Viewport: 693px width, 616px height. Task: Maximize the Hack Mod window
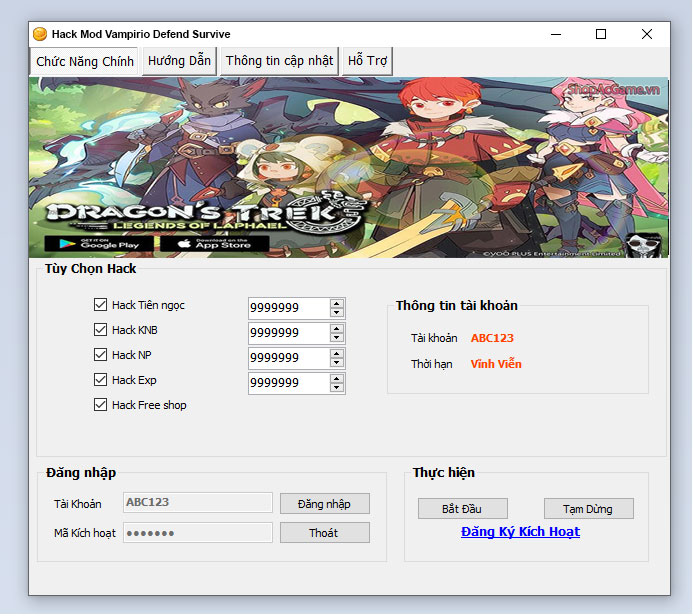(x=601, y=34)
